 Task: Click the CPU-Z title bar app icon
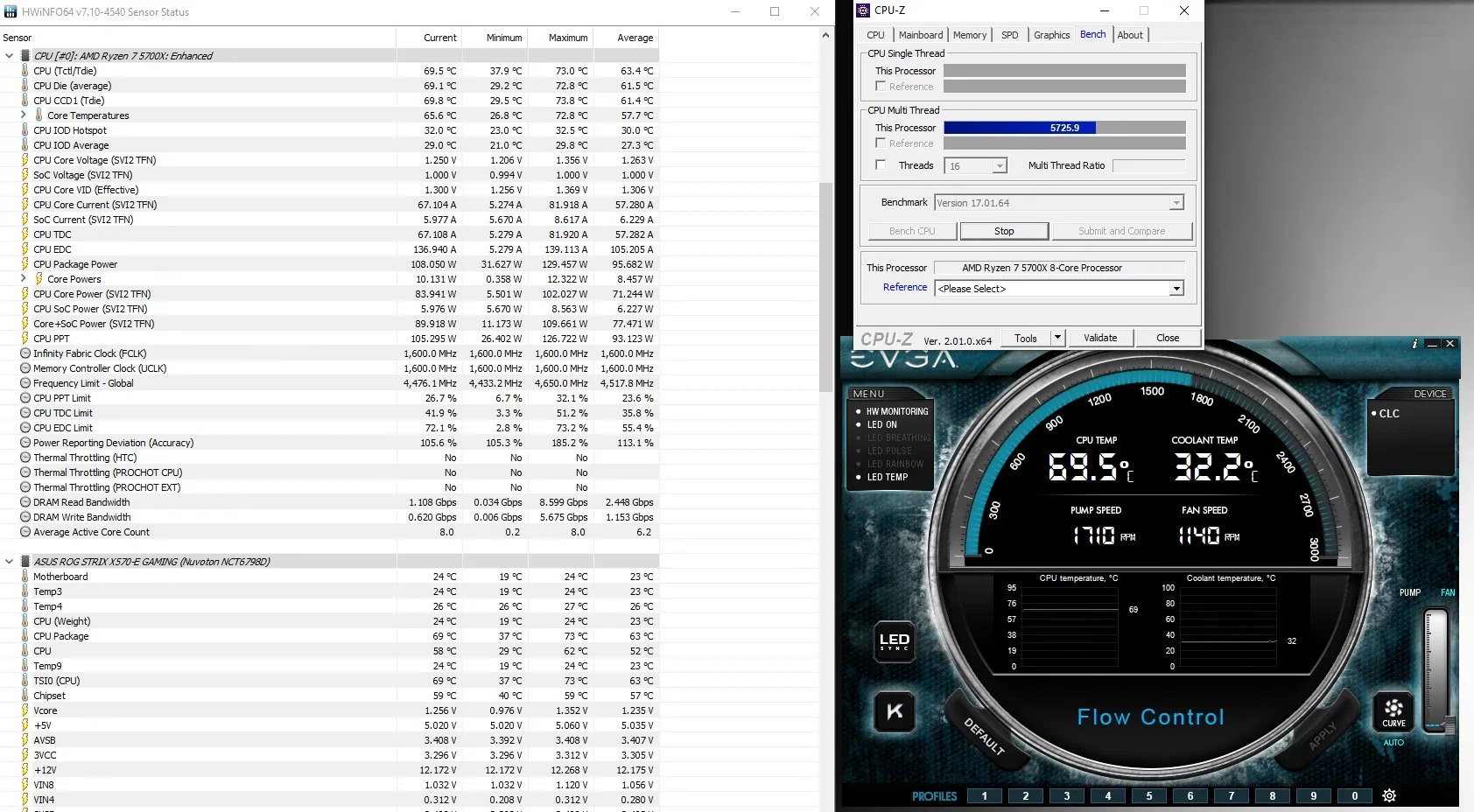tap(863, 10)
